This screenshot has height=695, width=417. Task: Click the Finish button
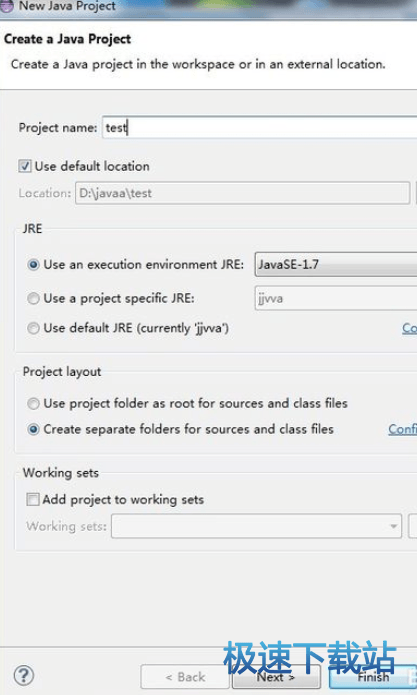click(x=373, y=677)
